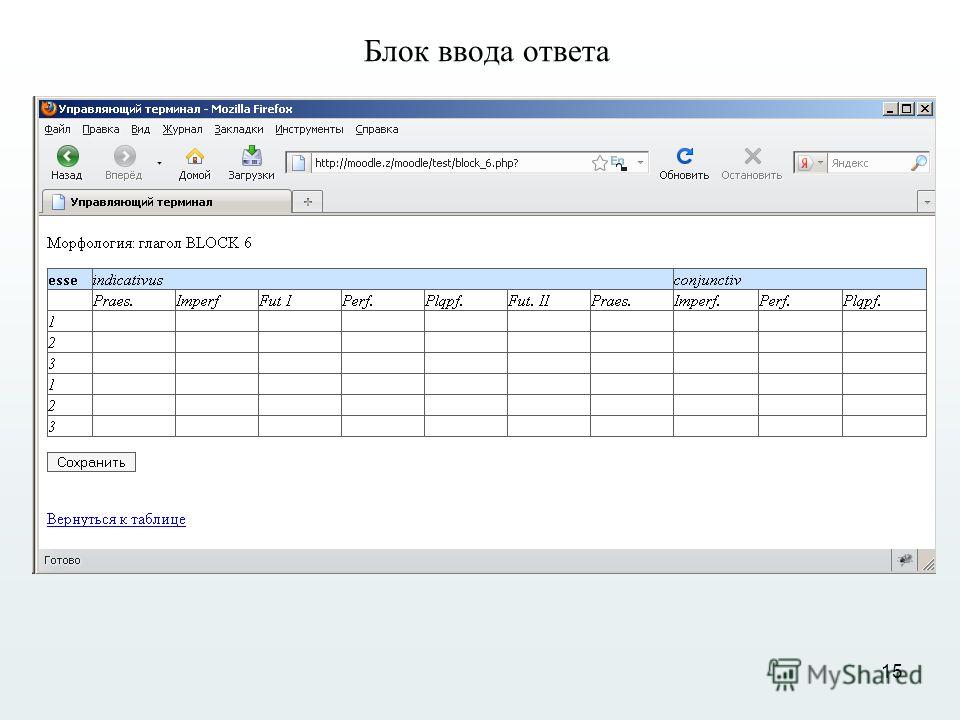Open the Инструменты menu

pos(309,129)
